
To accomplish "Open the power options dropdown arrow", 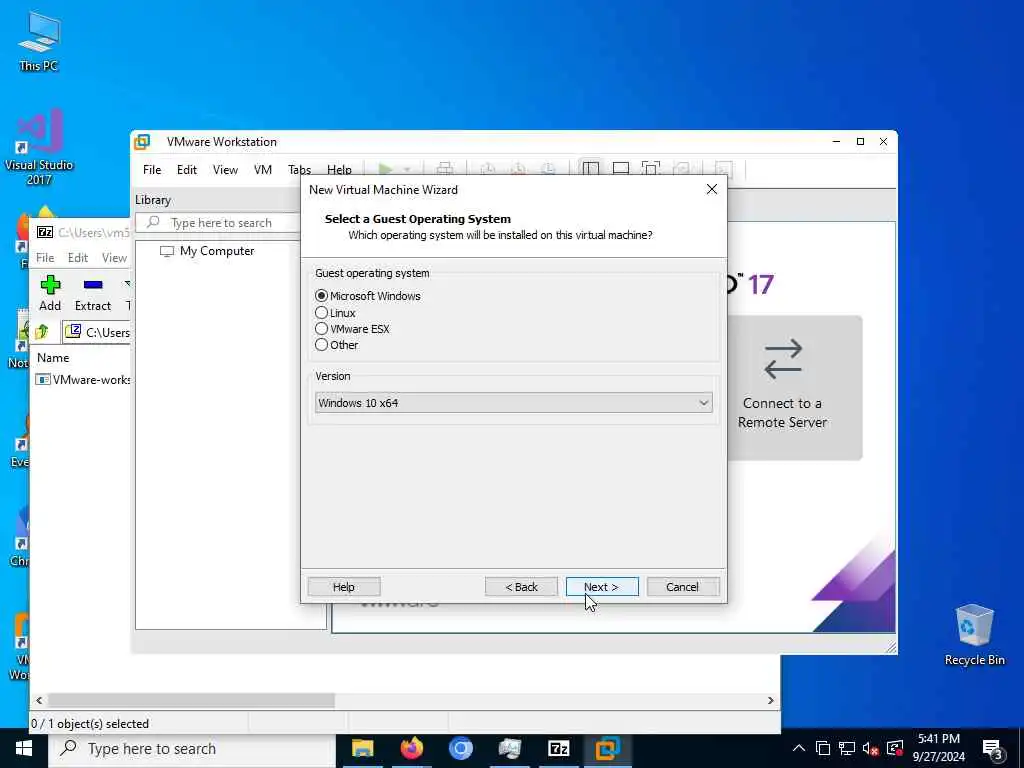I will (406, 170).
